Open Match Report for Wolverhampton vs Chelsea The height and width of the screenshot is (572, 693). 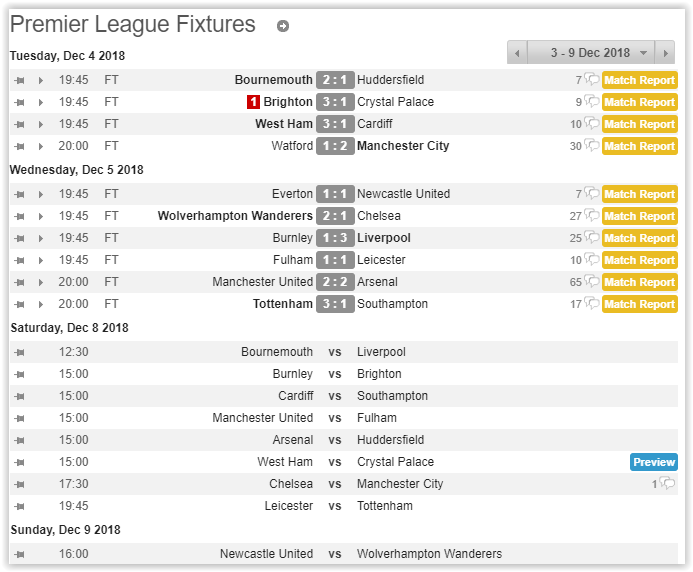click(x=639, y=216)
